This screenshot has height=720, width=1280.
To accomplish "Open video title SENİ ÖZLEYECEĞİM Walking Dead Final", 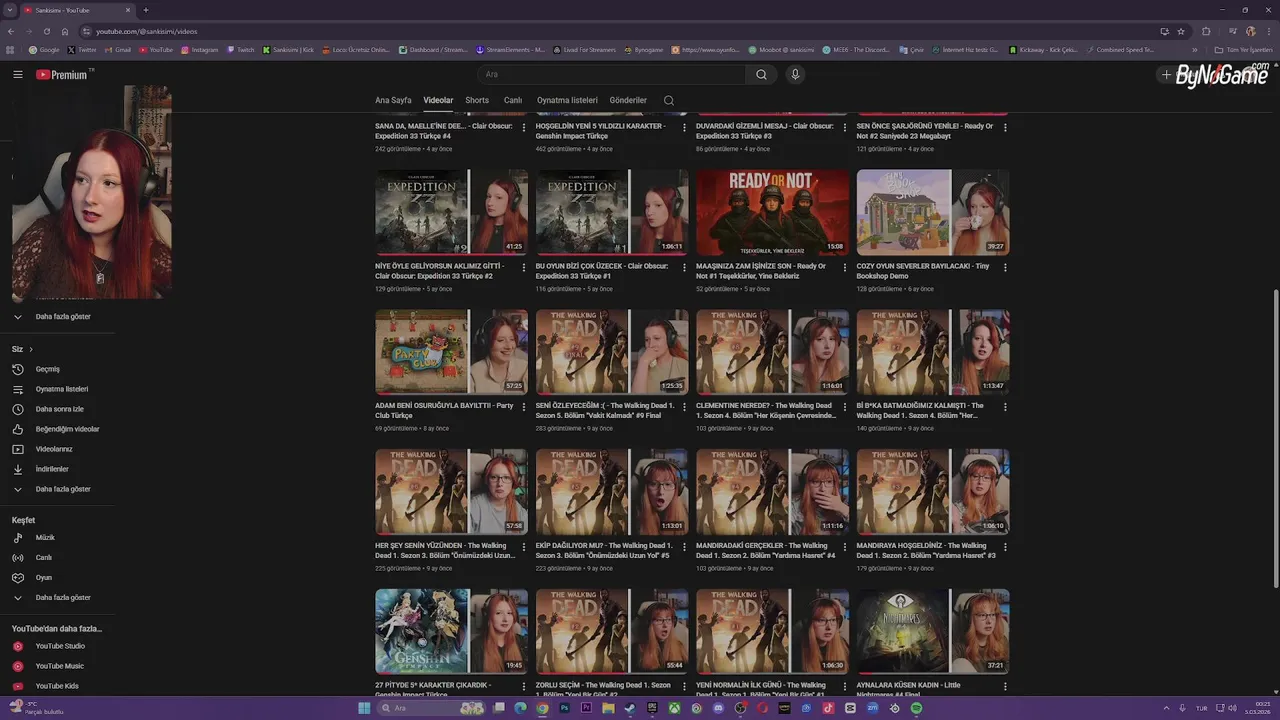I will pyautogui.click(x=604, y=410).
